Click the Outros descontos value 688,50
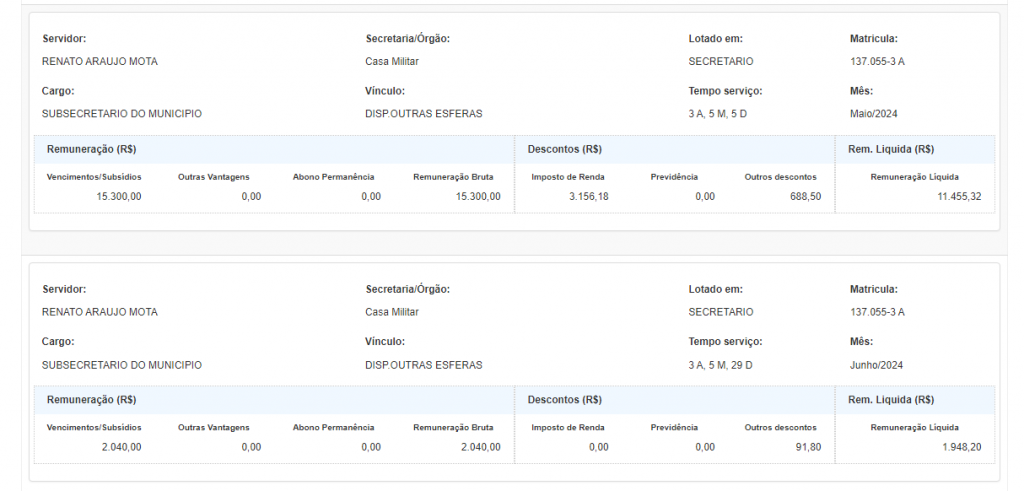The width and height of the screenshot is (1024, 491). 803,196
